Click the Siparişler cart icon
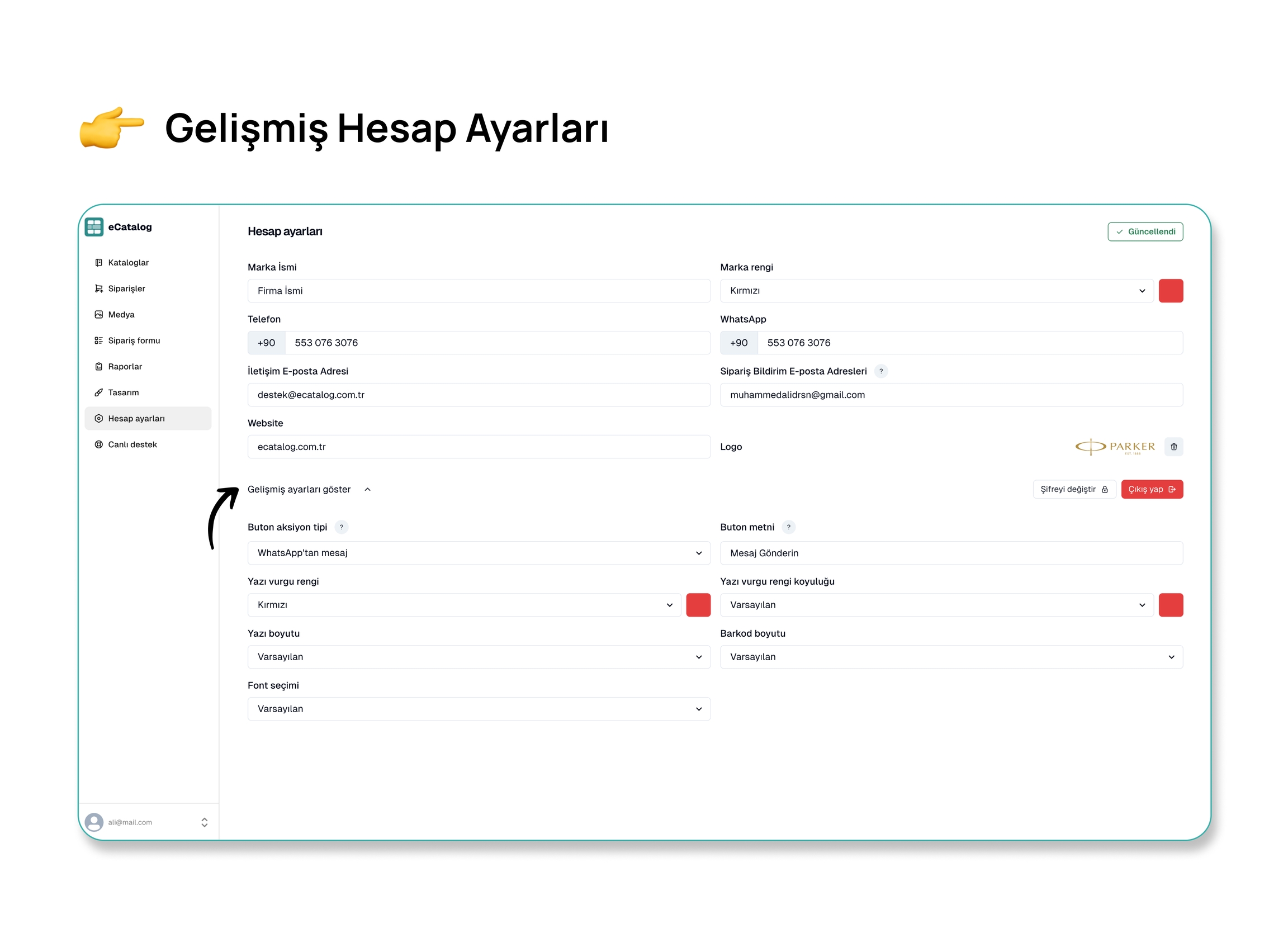This screenshot has width=1288, height=933. pos(99,288)
